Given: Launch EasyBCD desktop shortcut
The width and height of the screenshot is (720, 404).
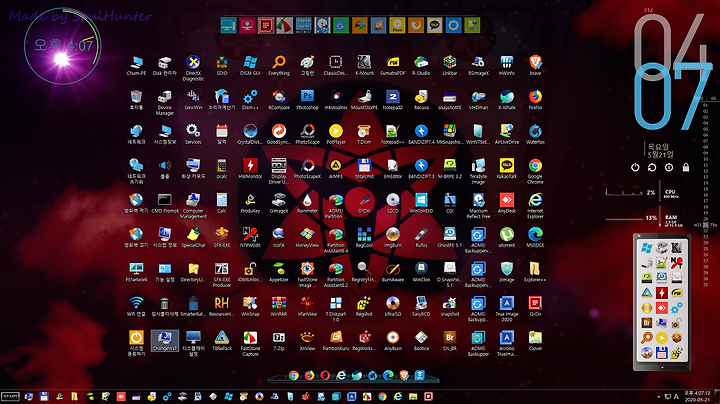Looking at the screenshot, I should point(421,306).
